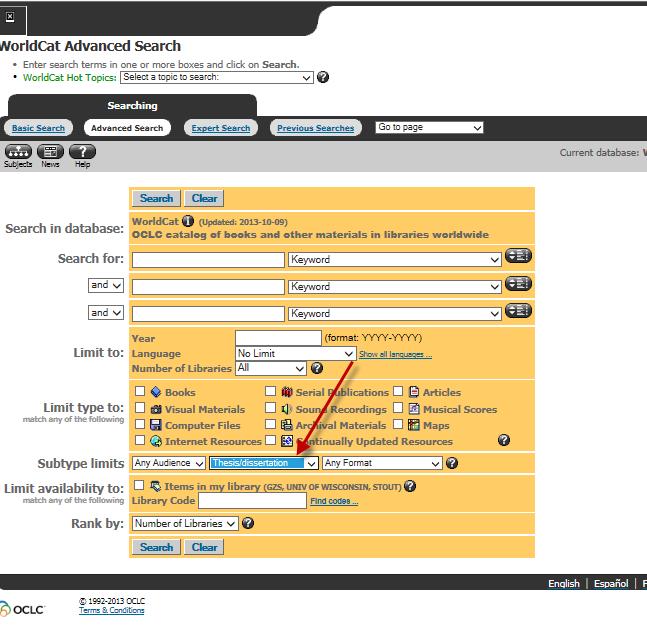Click the Serial Publications icon
The height and width of the screenshot is (630, 647).
coord(287,392)
